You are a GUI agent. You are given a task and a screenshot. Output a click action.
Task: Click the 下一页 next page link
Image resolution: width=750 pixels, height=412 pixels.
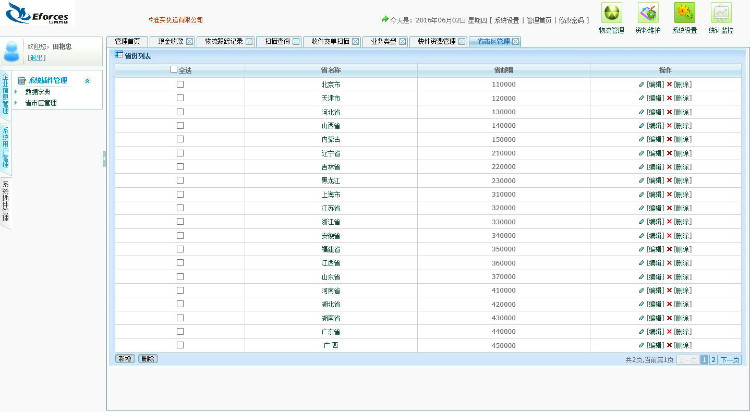tap(730, 358)
